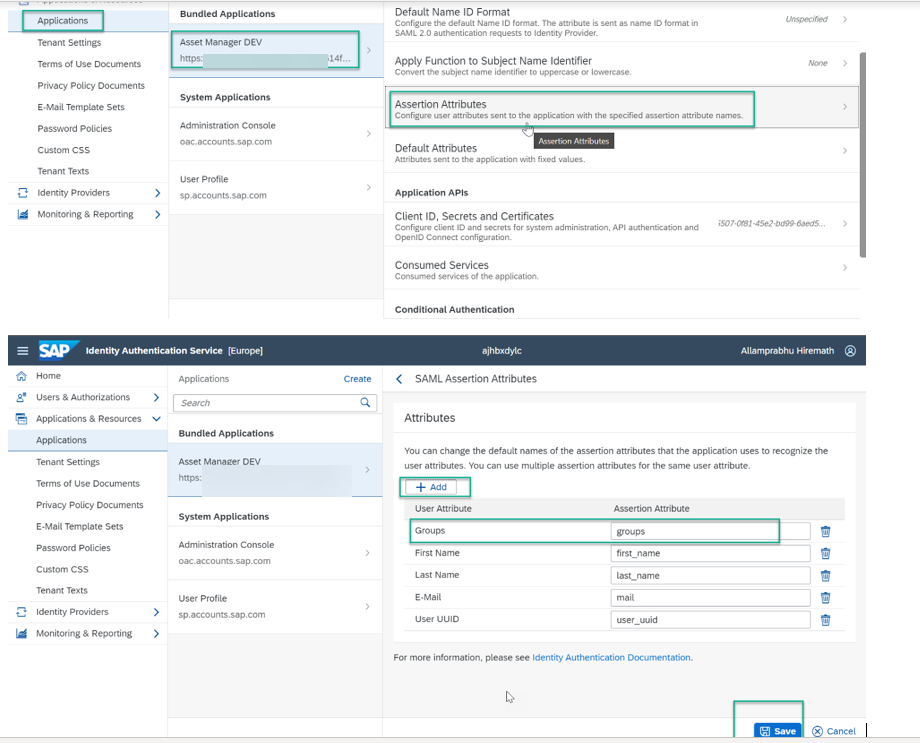
Task: Select Administration Console in upper screenshot
Action: point(276,134)
